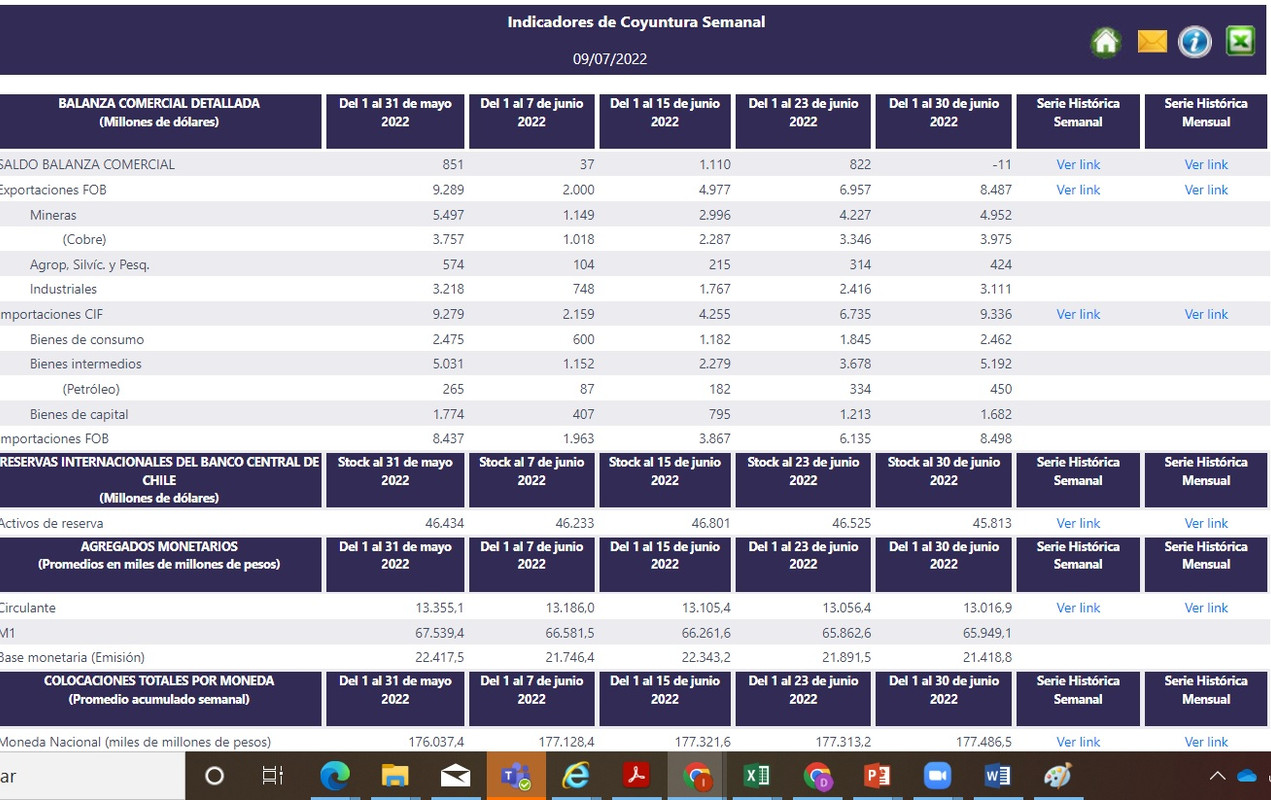The width and height of the screenshot is (1271, 800).
Task: Click the (Petróleo) row label
Action: click(91, 389)
